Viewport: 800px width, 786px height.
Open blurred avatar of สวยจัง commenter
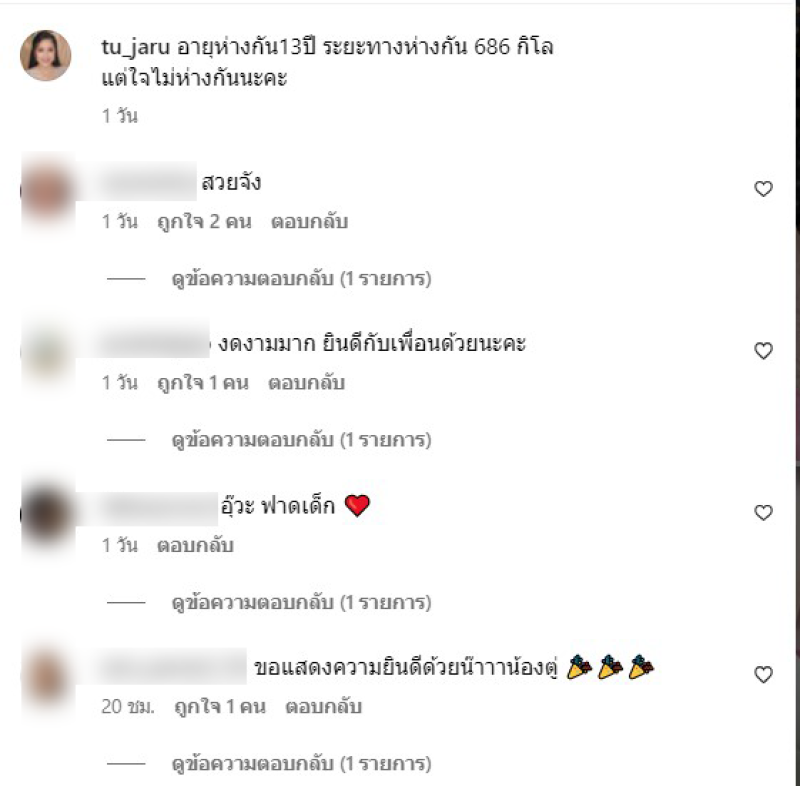47,192
